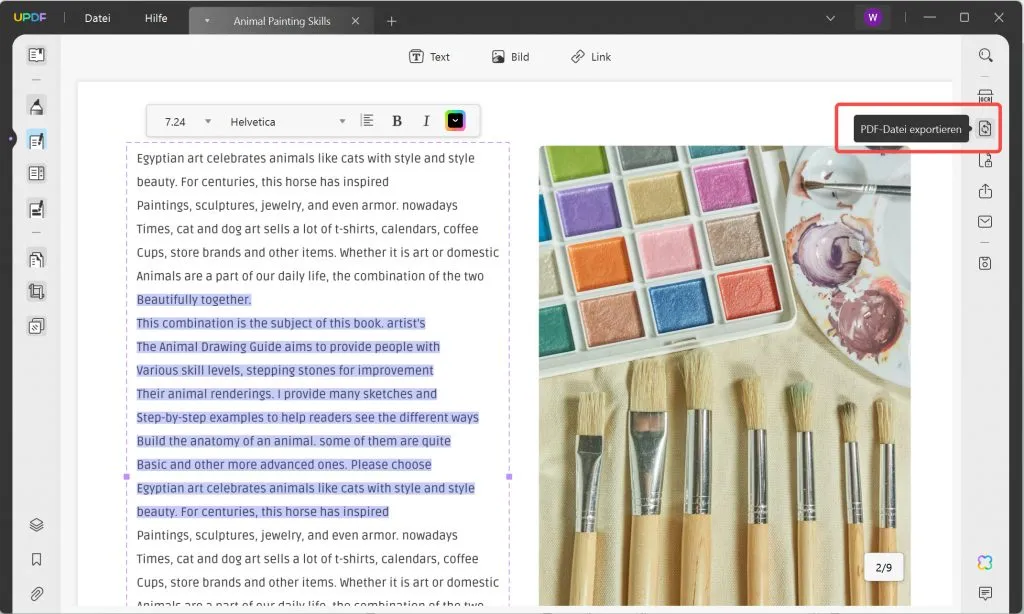Open the OCR text recognition tool
Image resolution: width=1024 pixels, height=614 pixels.
[x=986, y=96]
